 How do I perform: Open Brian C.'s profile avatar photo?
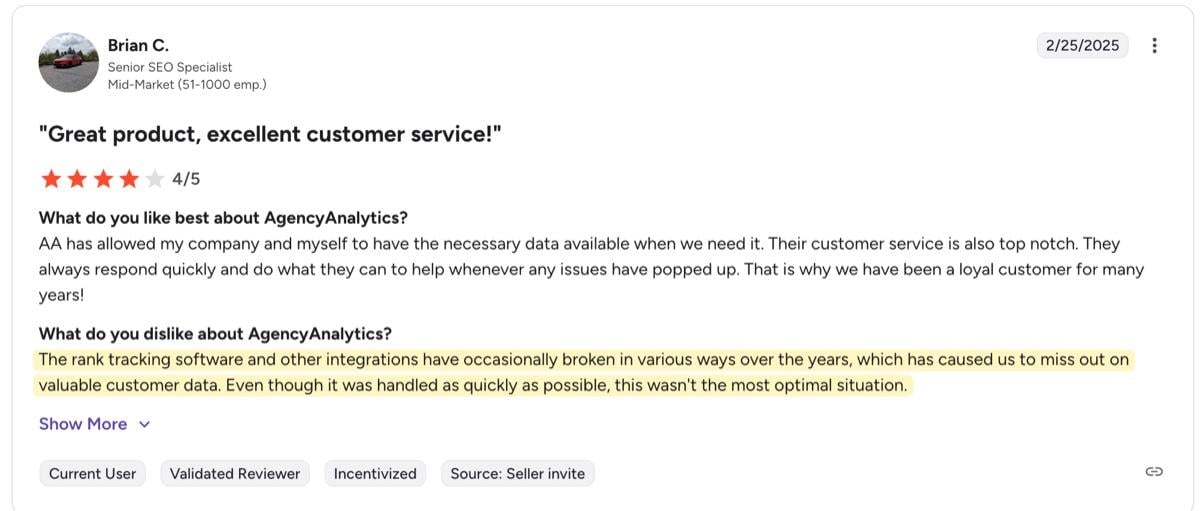[68, 63]
